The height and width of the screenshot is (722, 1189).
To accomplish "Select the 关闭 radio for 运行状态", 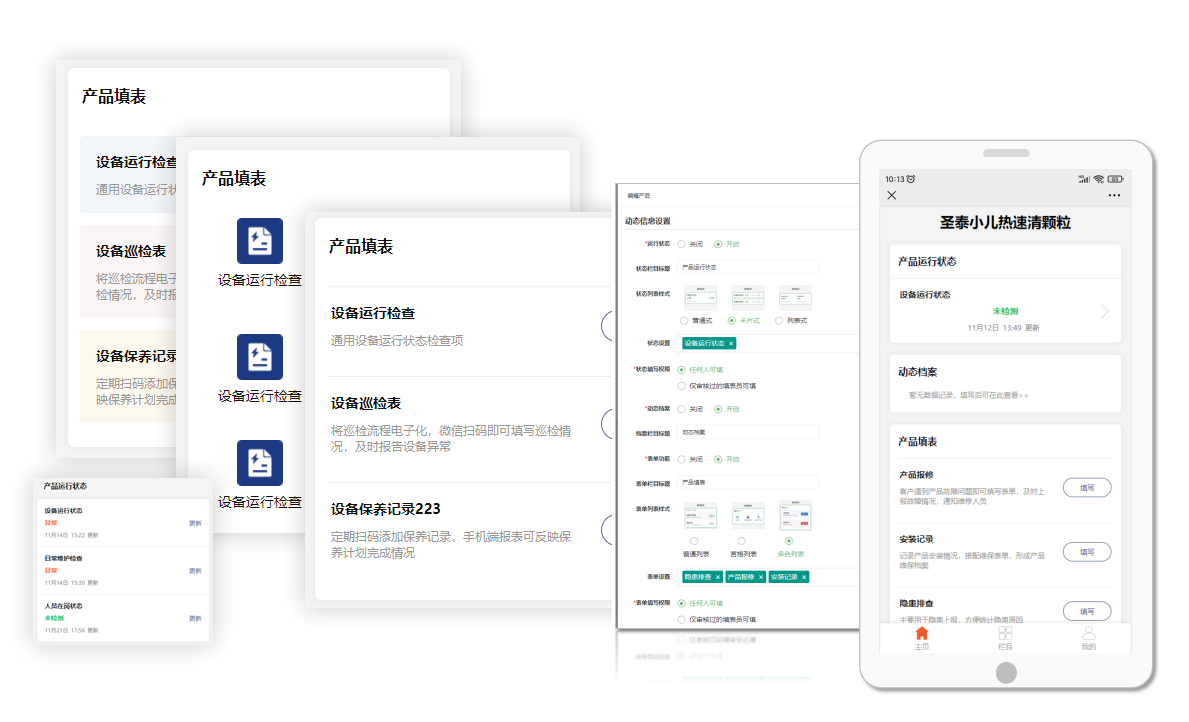I will pyautogui.click(x=682, y=244).
